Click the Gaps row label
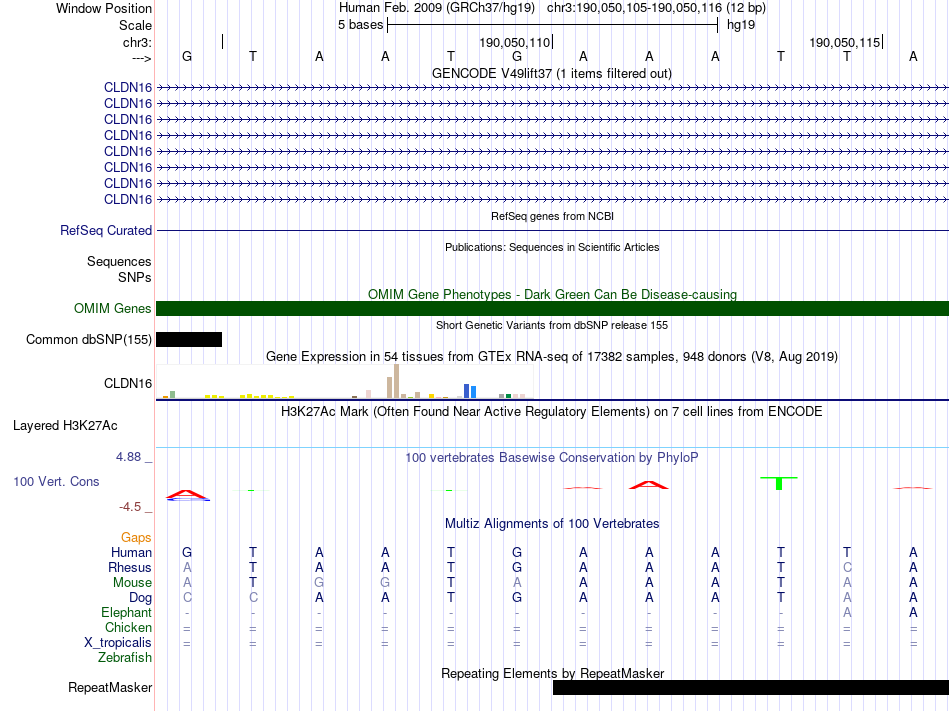The height and width of the screenshot is (711, 950). pos(136,538)
